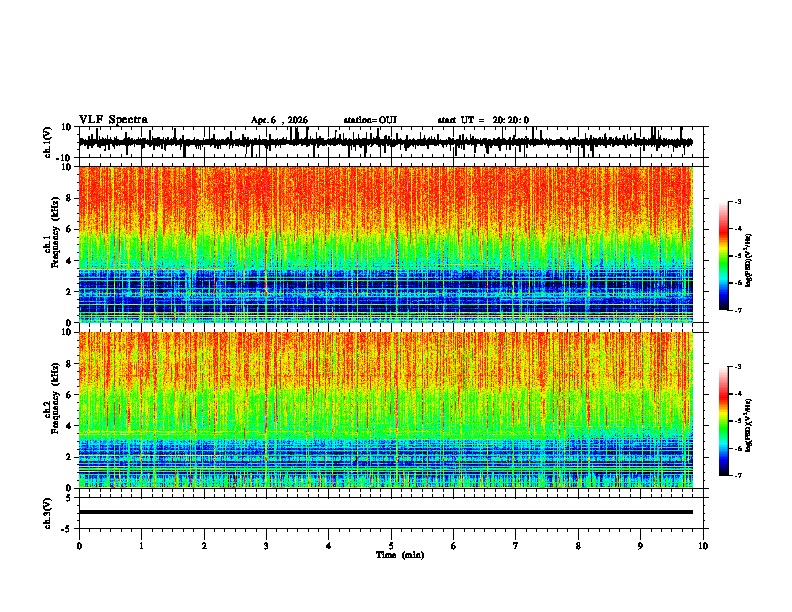Click the time axis tick label "3"
792x612 pixels.
[266, 546]
